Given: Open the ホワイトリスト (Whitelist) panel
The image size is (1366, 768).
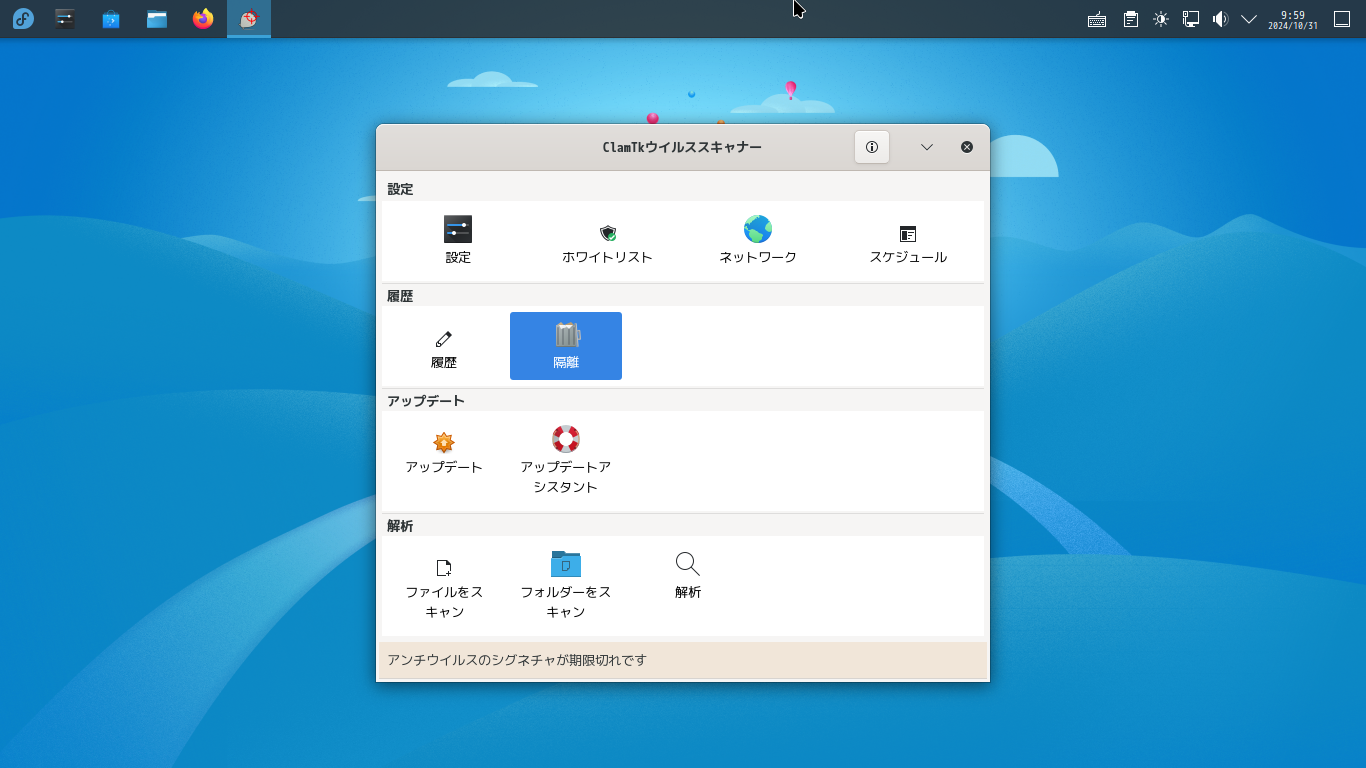Looking at the screenshot, I should point(608,240).
